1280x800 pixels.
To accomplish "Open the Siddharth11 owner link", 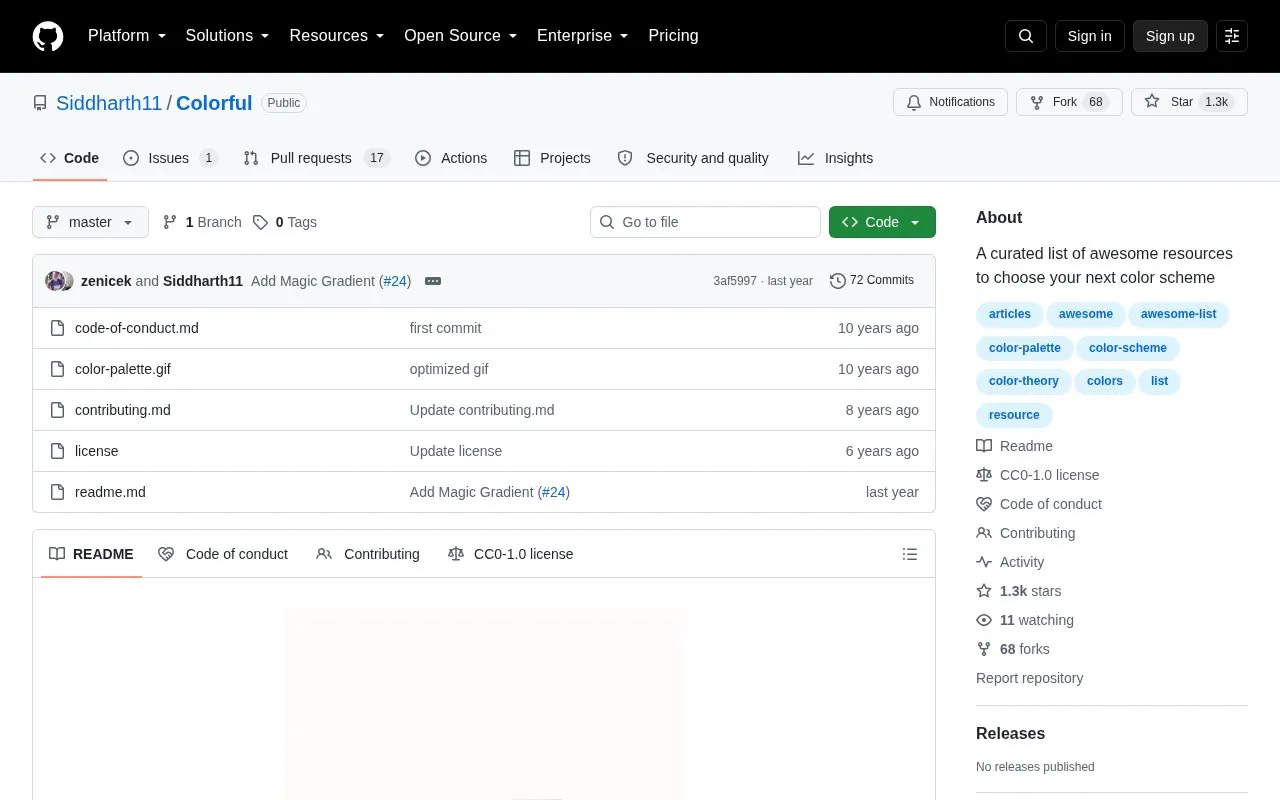I will (109, 103).
